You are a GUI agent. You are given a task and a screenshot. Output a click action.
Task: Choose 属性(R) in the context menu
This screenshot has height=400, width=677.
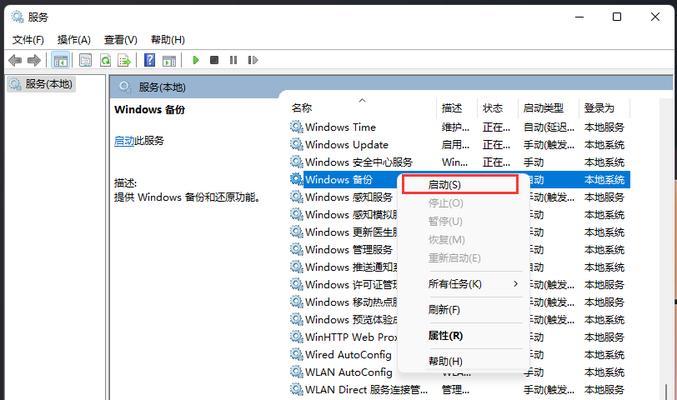tap(445, 336)
